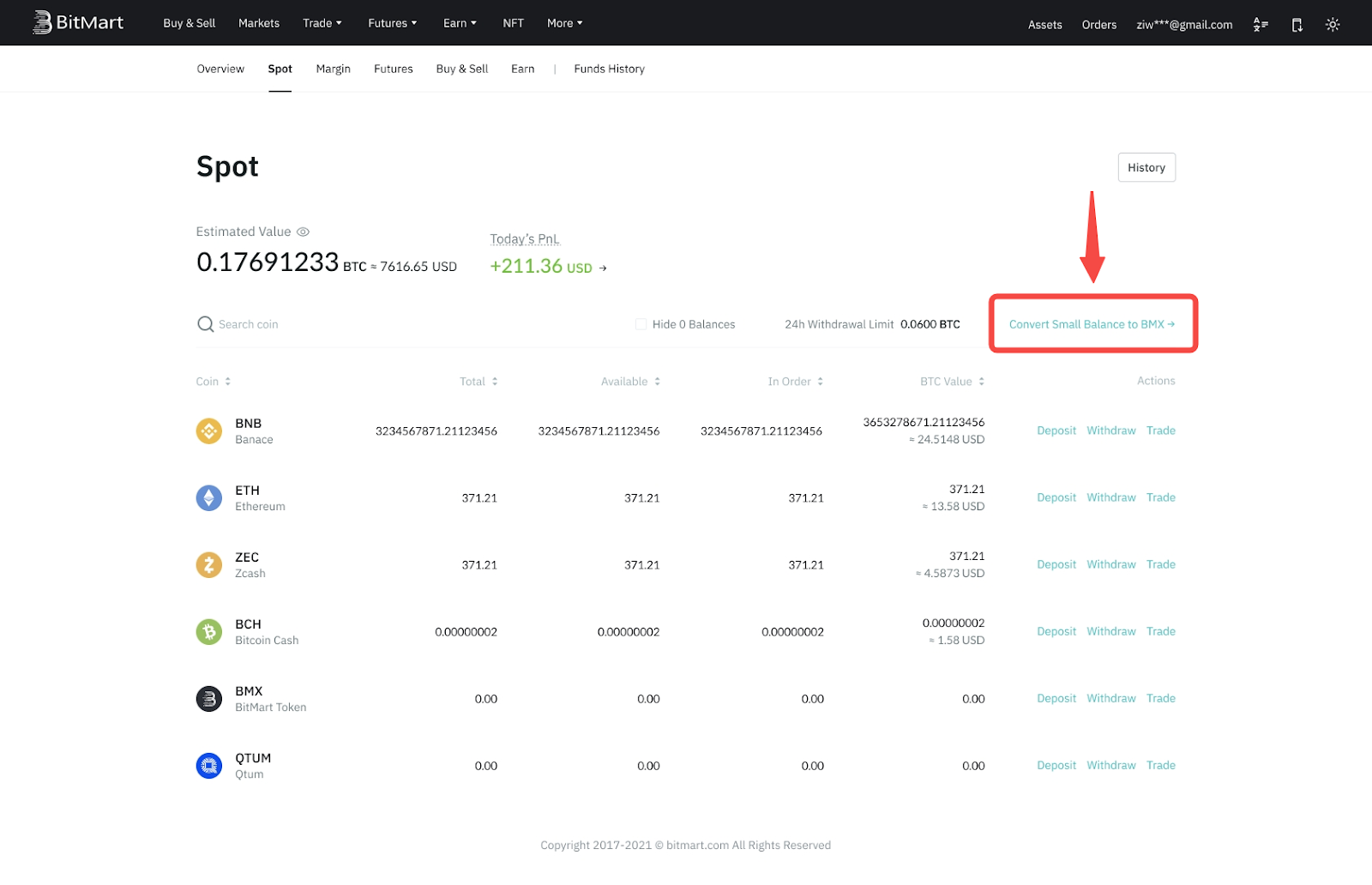Trade BMX
Screen dimensions: 1372x885
1161,698
